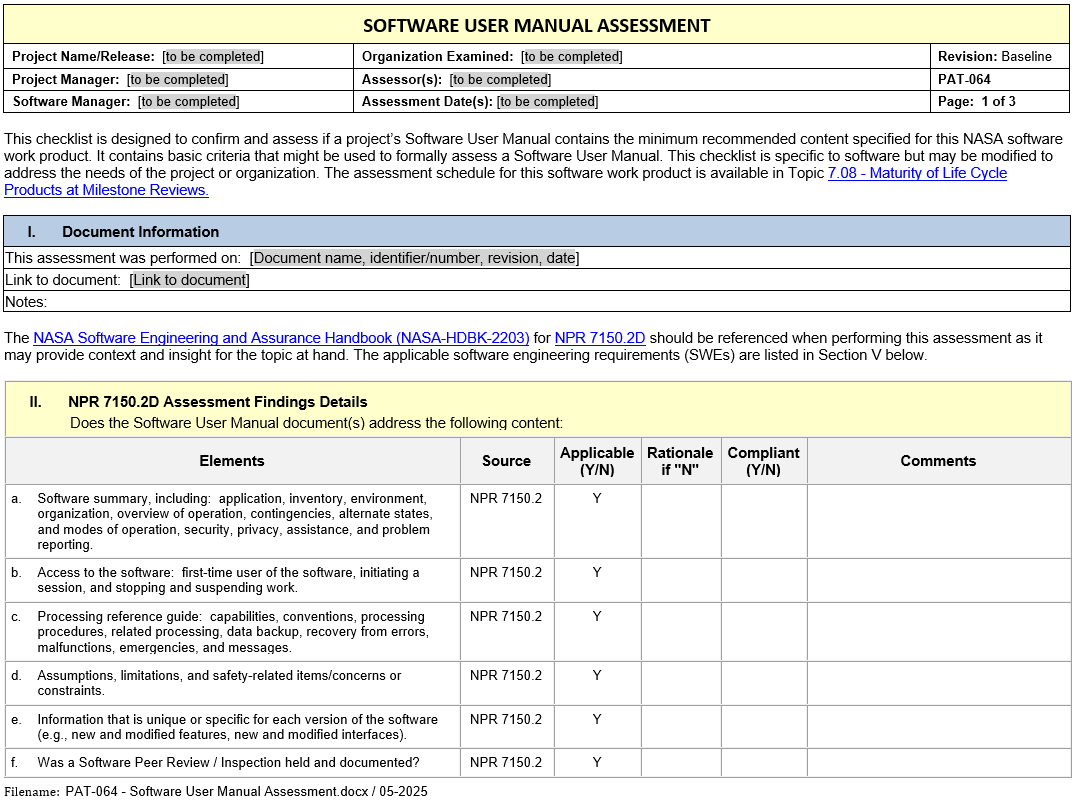The image size is (1076, 802).
Task: Click the Project Manager placeholder field
Action: (177, 80)
